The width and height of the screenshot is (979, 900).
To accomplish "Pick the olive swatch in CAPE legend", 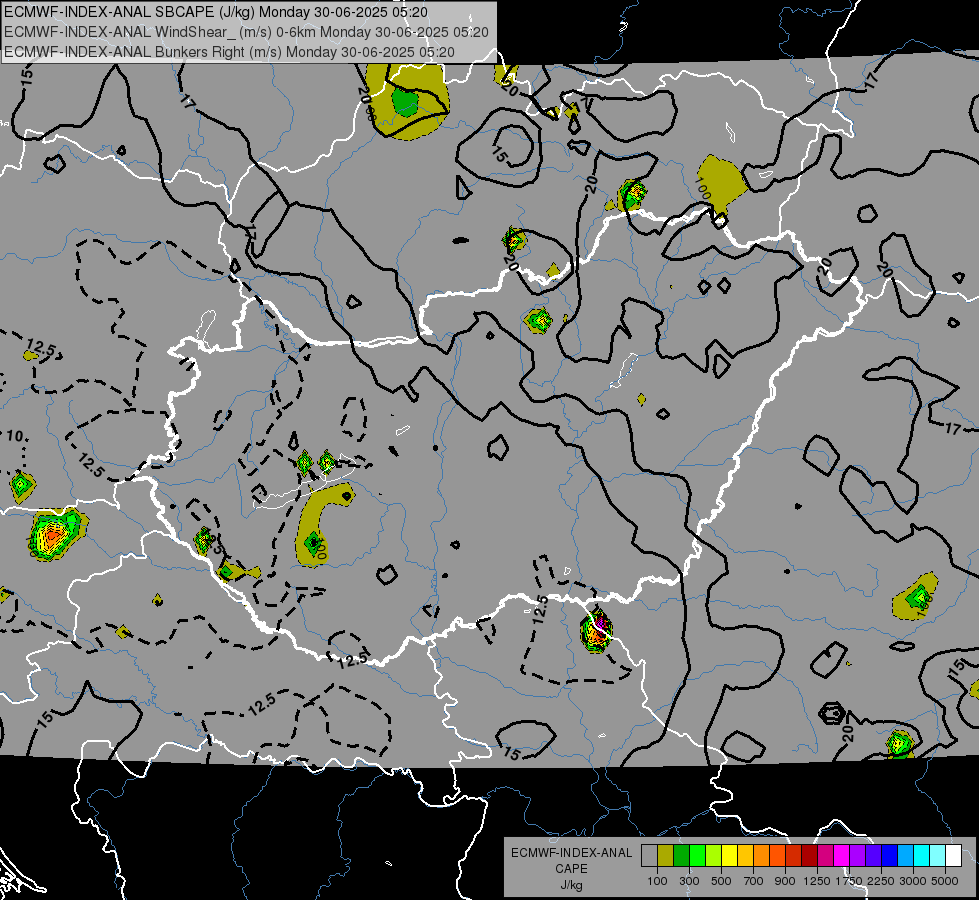I will pos(666,856).
